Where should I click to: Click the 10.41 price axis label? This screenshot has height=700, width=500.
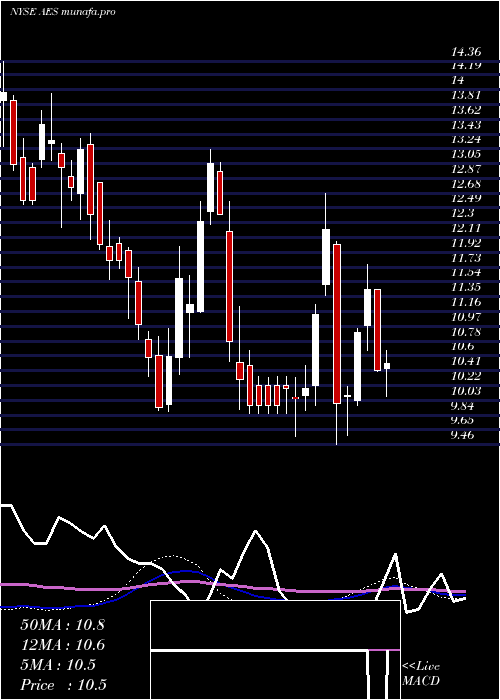coord(466,361)
